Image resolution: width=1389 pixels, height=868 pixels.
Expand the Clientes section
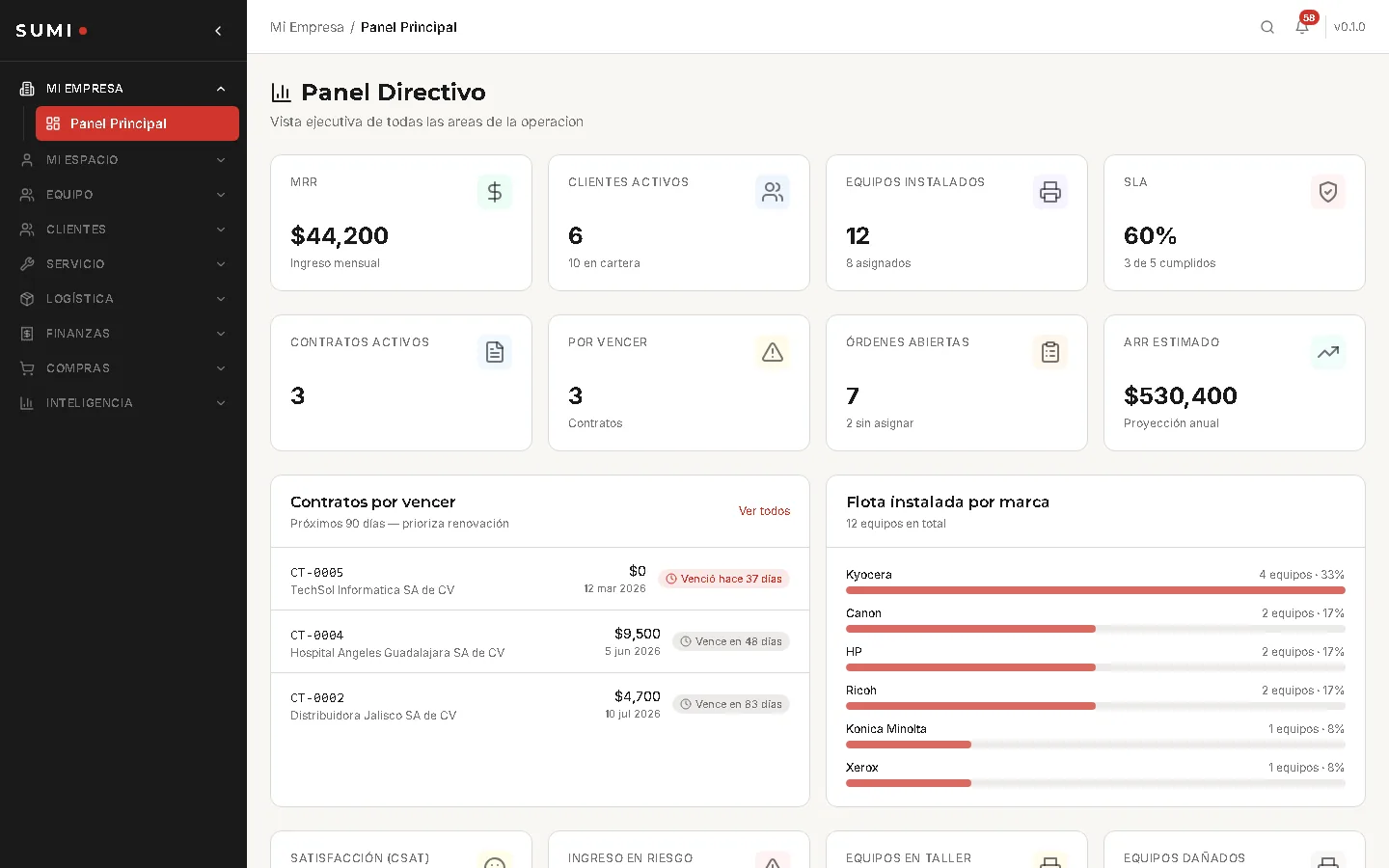(123, 230)
